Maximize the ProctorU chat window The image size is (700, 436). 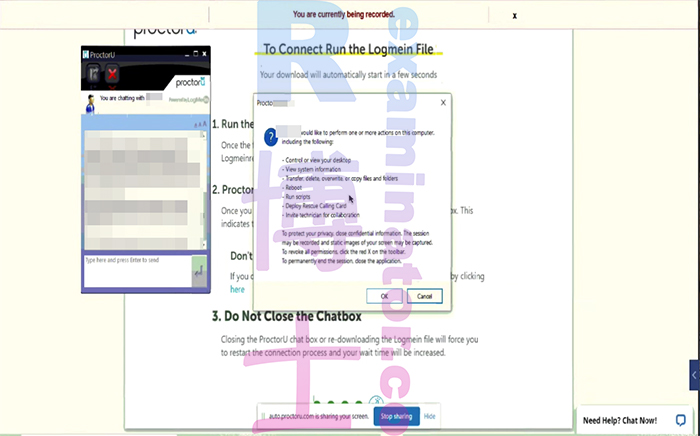[196, 54]
